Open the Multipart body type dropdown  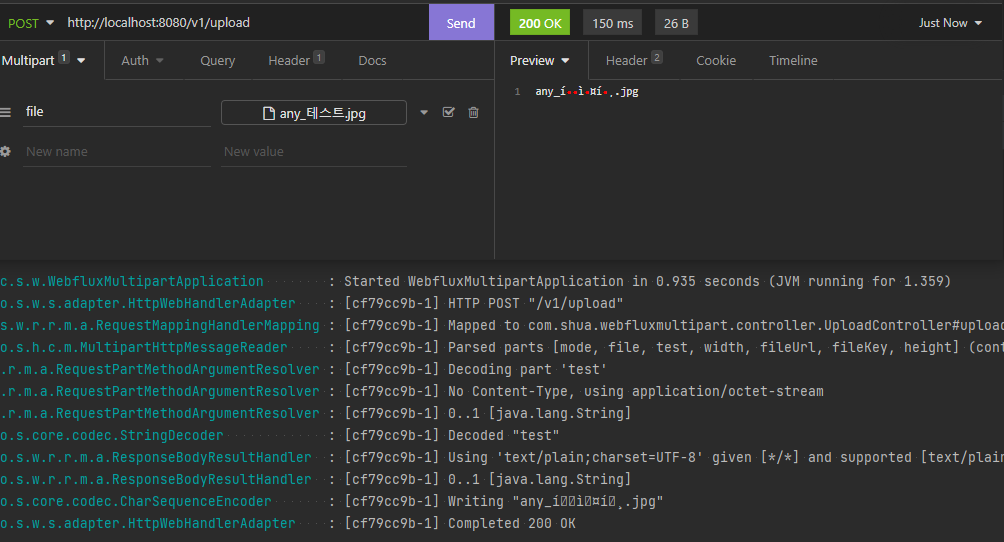point(43,60)
